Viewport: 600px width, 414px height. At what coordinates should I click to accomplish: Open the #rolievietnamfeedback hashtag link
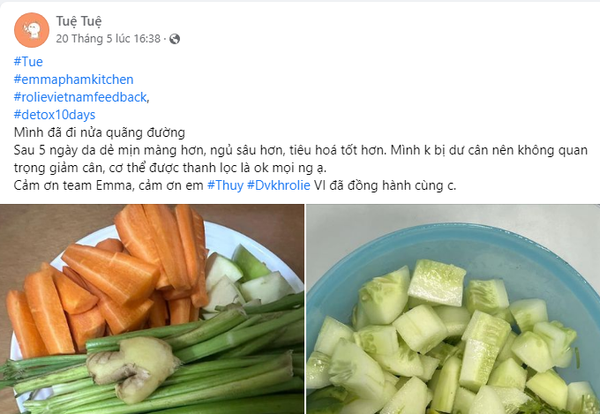[80, 97]
